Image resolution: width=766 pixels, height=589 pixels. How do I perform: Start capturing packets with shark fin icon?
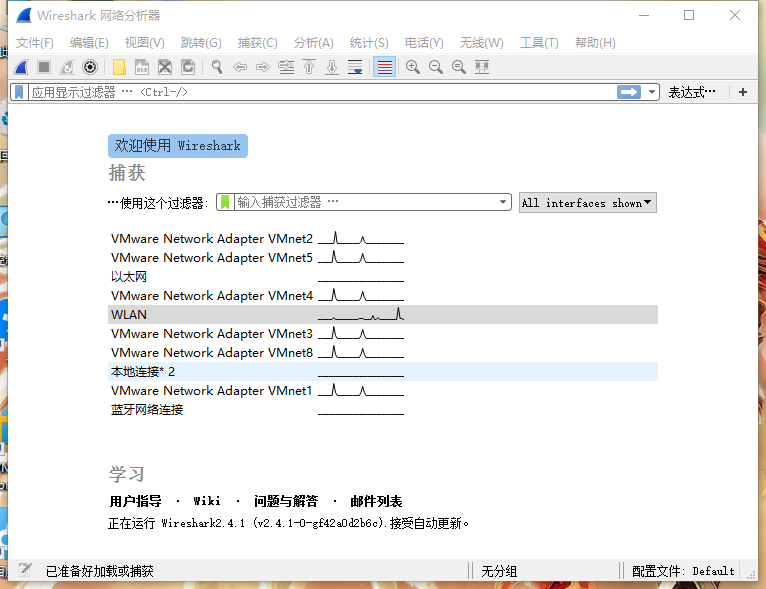pyautogui.click(x=21, y=67)
